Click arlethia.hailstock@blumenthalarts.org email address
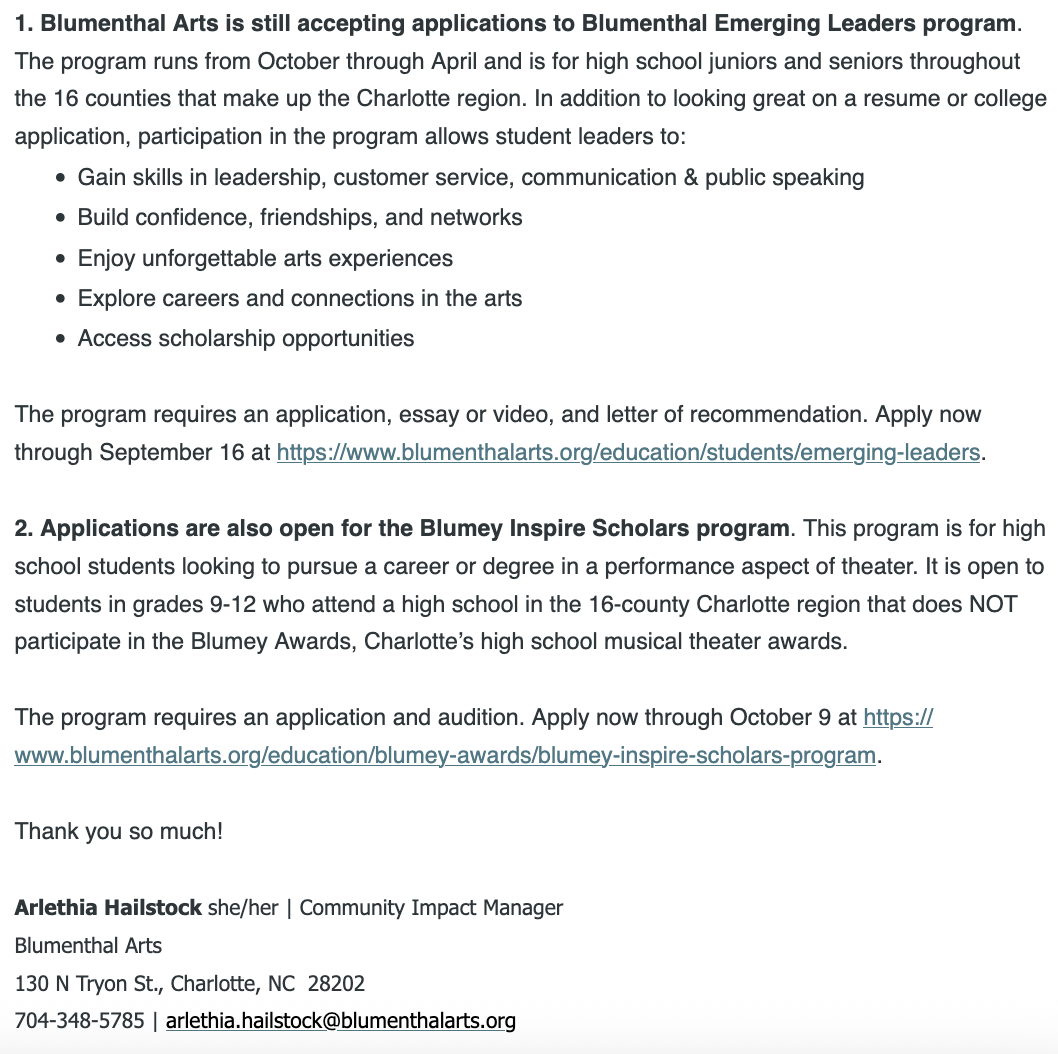 tap(341, 1021)
